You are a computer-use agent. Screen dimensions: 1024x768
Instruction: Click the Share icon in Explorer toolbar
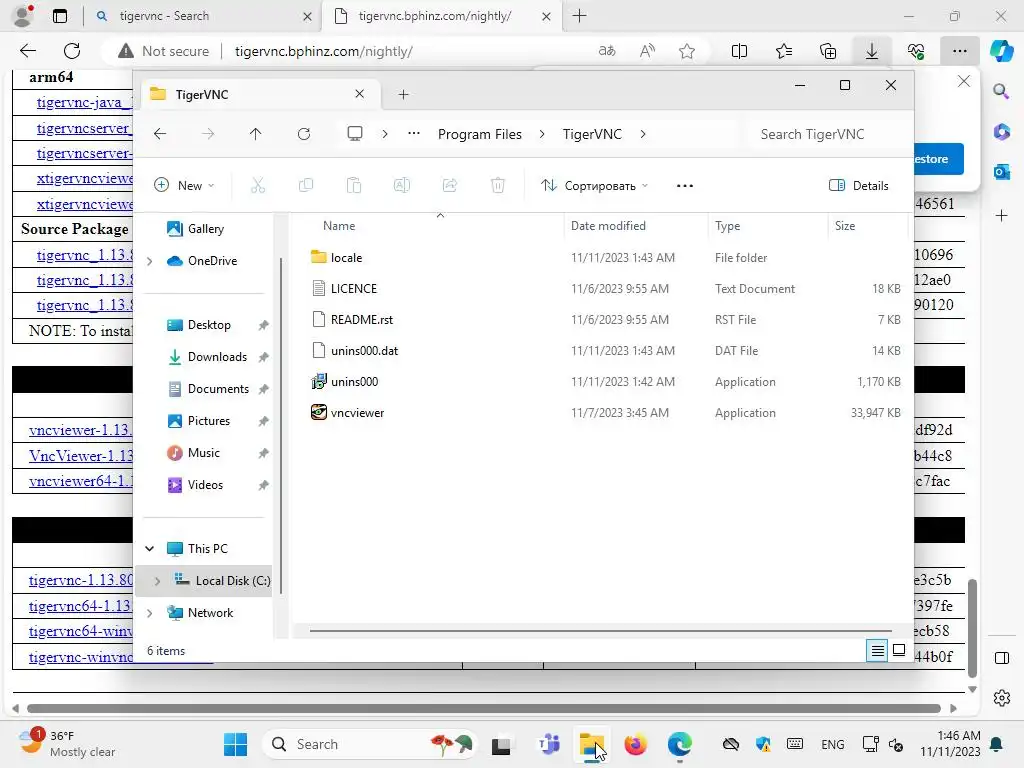pyautogui.click(x=450, y=185)
